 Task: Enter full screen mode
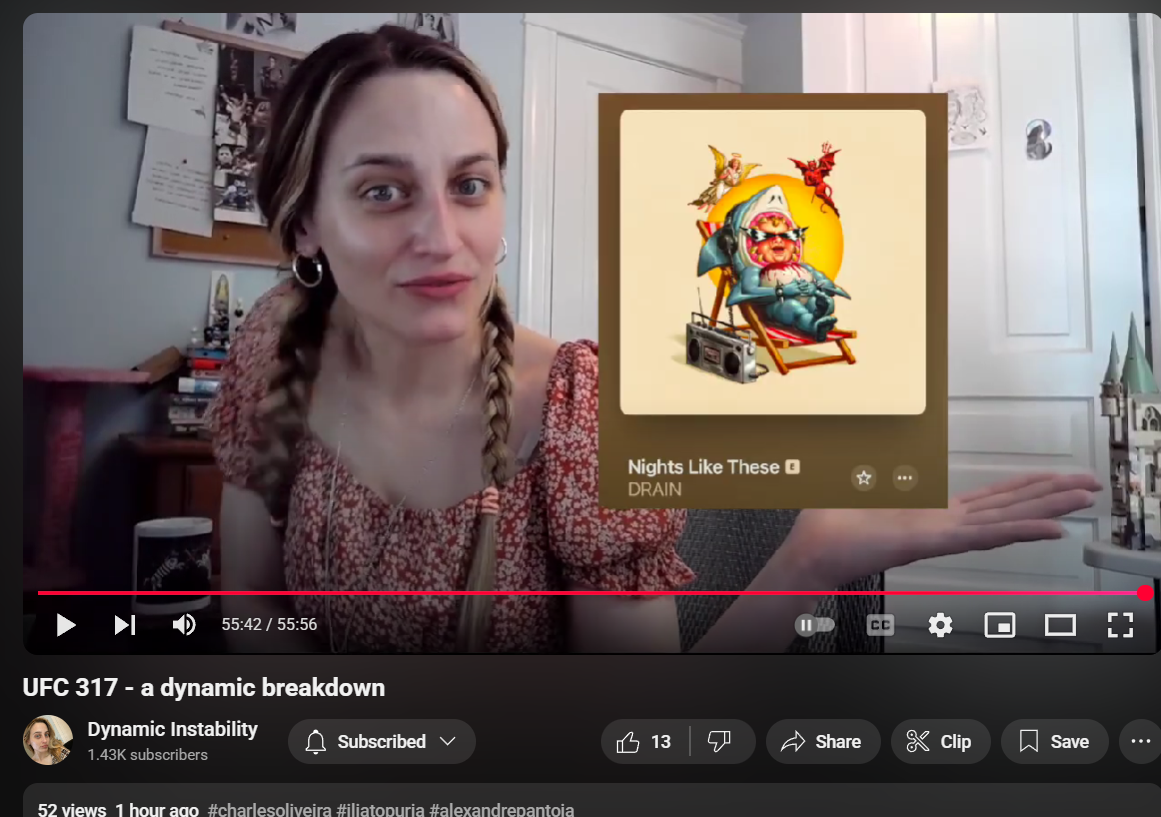[1120, 625]
